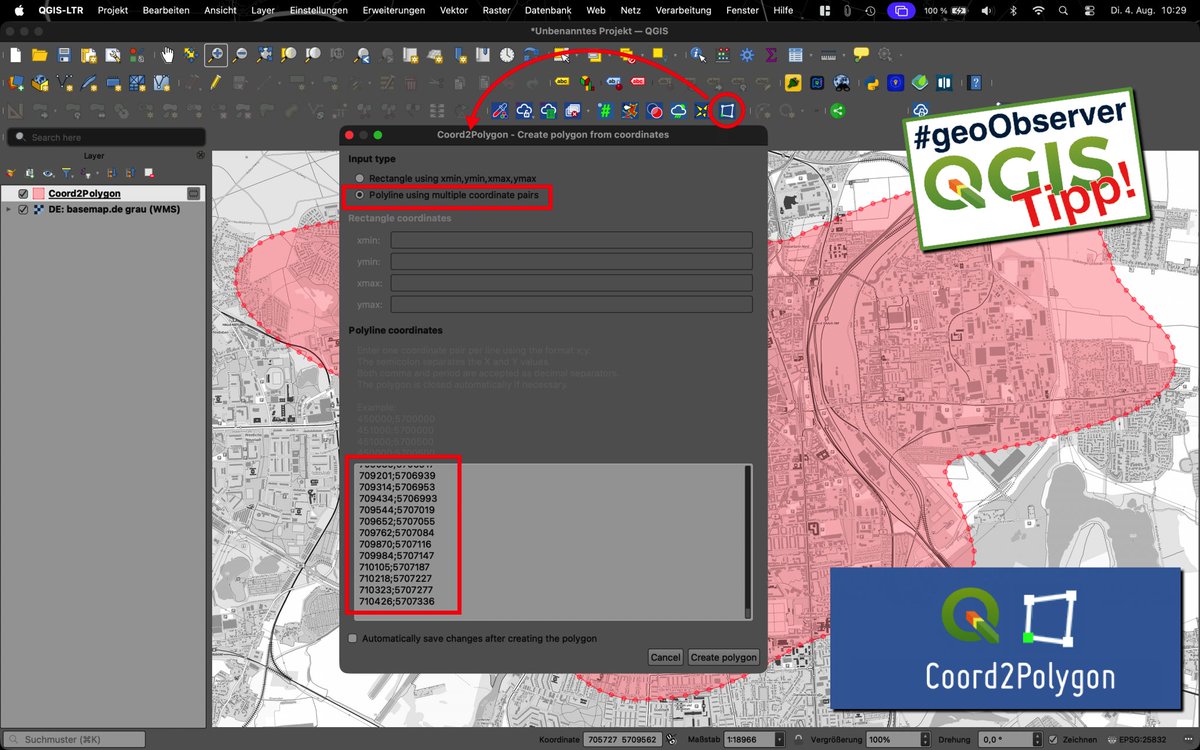Click Collapse All icon in Layer panel
Viewport: 1200px width, 750px height.
pos(129,173)
